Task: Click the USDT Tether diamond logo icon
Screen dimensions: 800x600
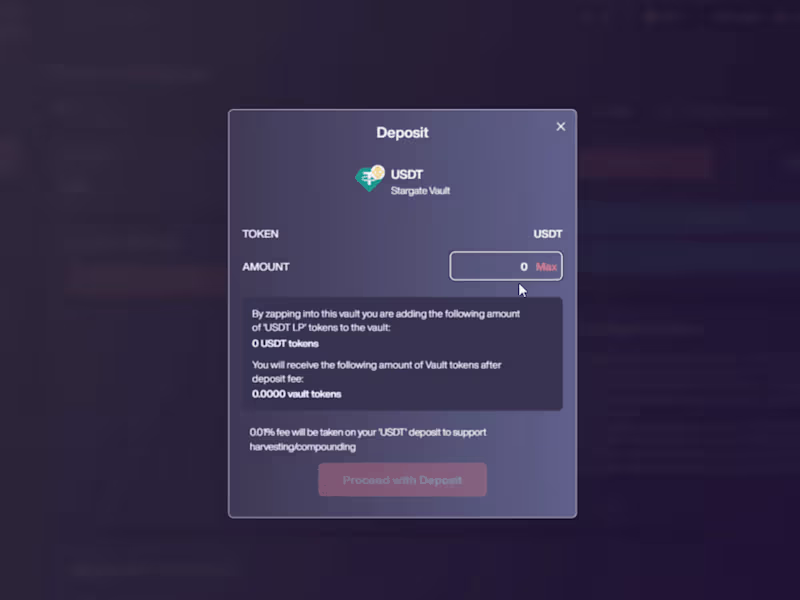Action: [367, 180]
